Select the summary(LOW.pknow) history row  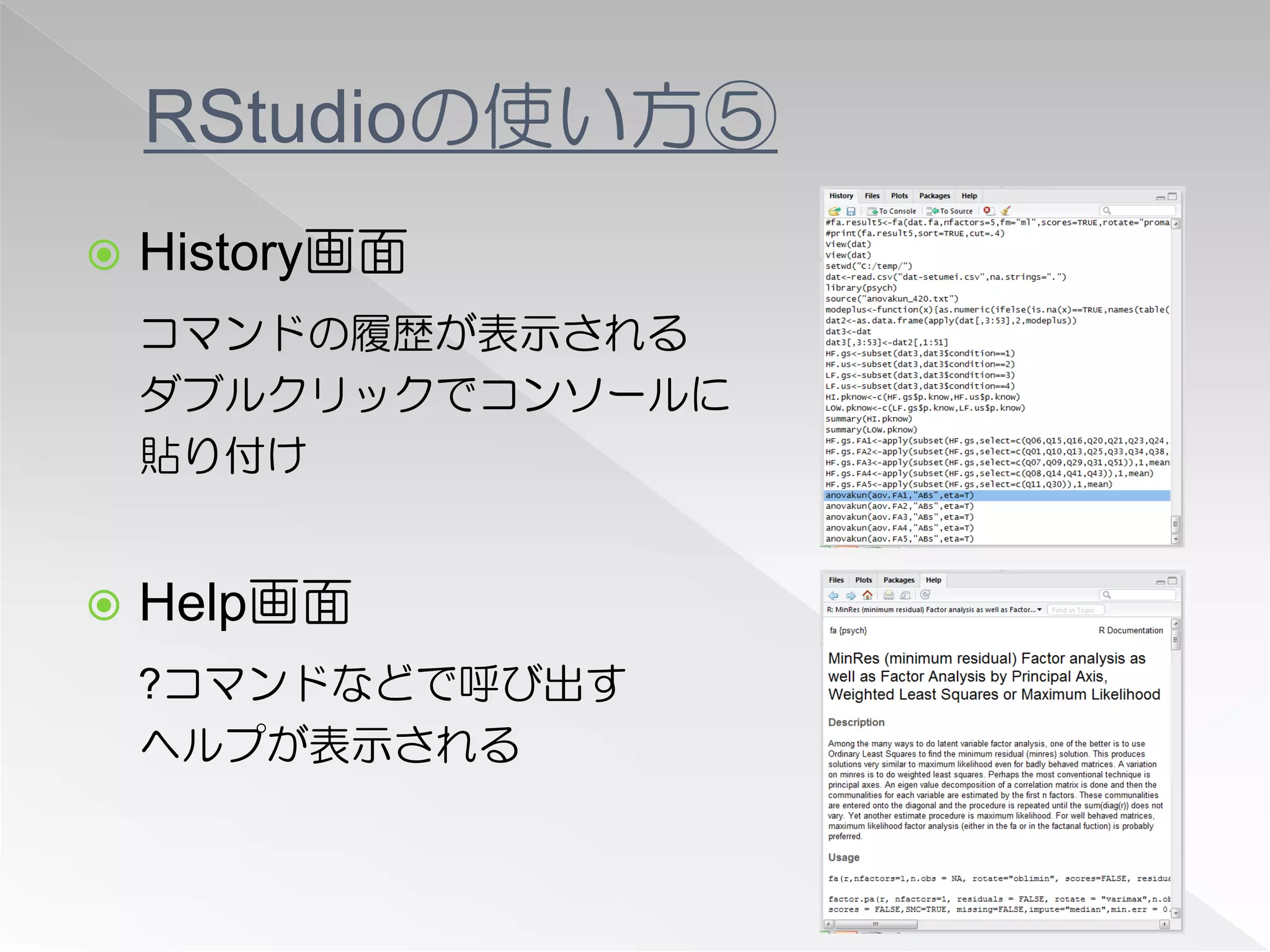tap(997, 430)
